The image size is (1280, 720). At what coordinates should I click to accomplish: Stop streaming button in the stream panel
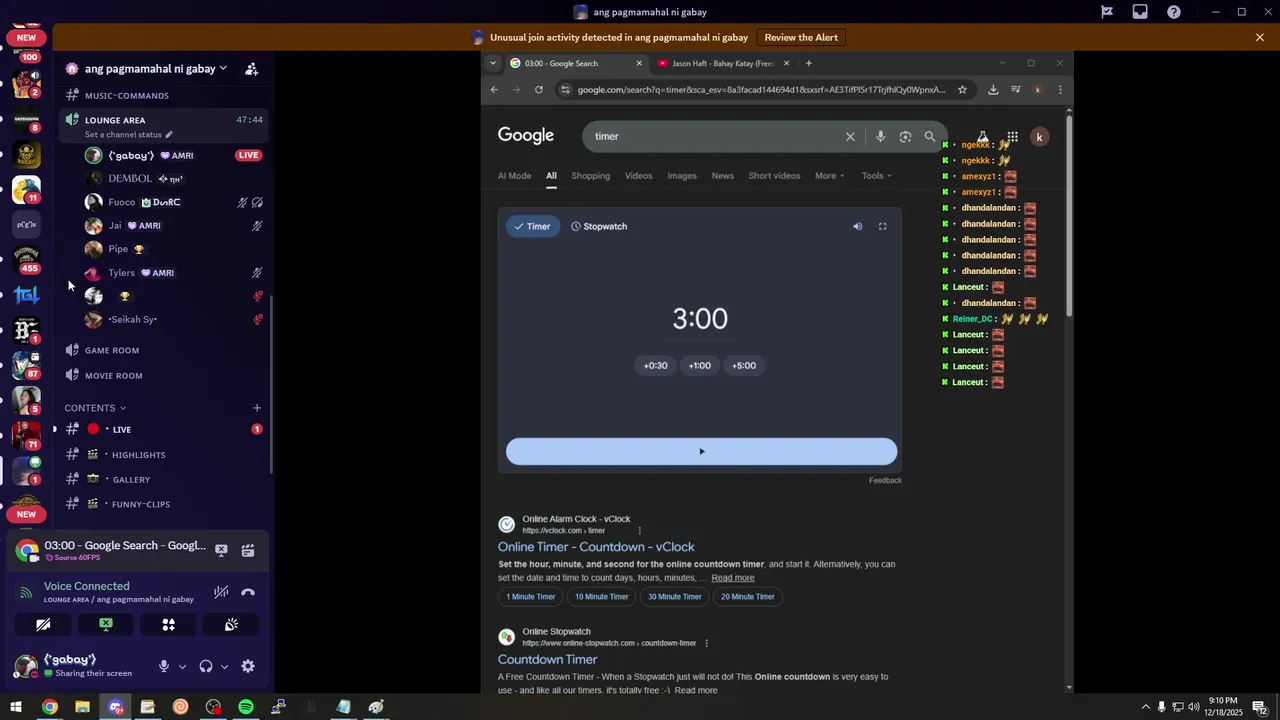tap(221, 550)
